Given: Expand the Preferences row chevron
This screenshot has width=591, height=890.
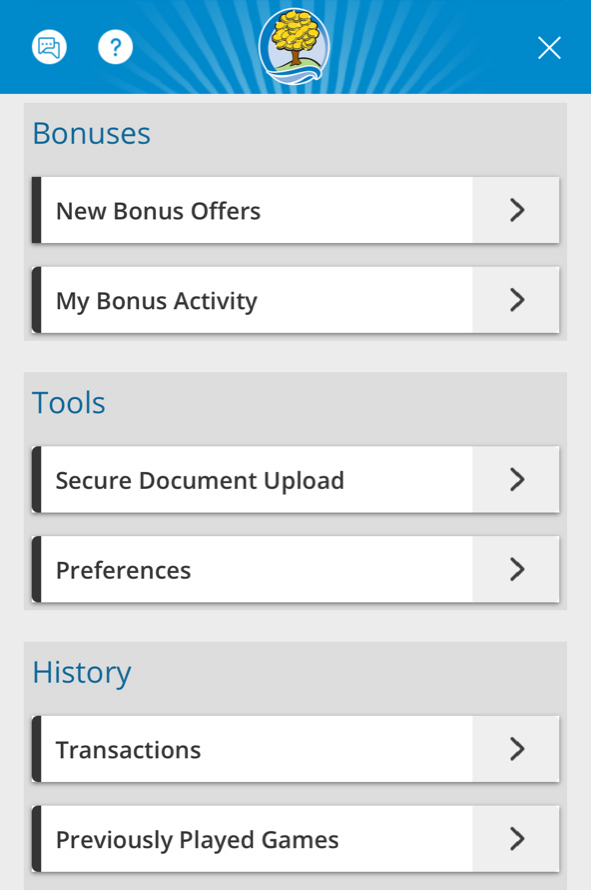Looking at the screenshot, I should click(515, 570).
